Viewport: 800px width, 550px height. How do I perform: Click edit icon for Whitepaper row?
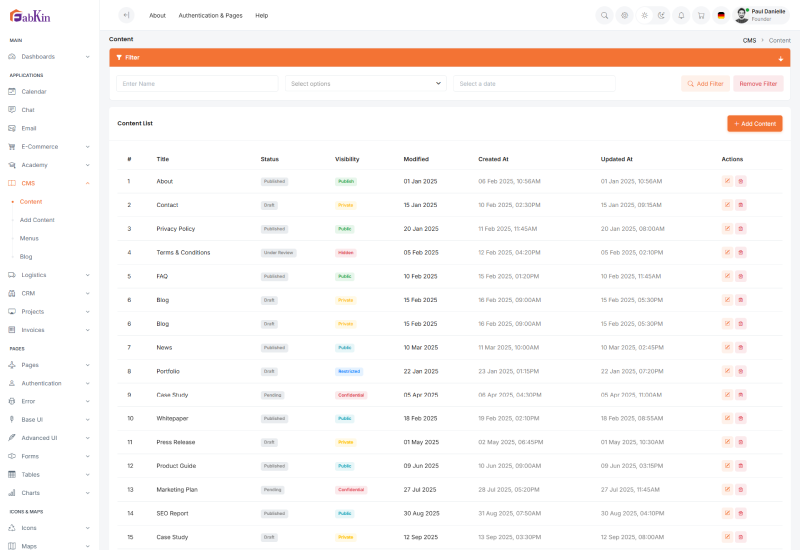point(727,418)
